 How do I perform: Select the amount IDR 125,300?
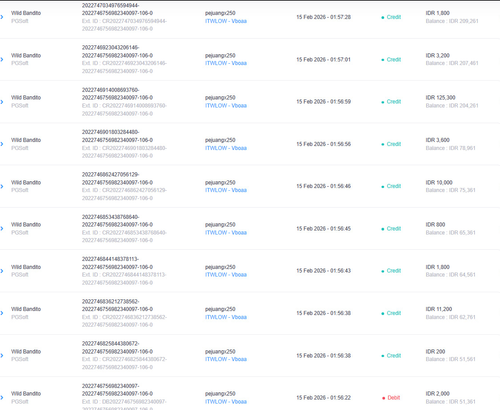coord(440,98)
